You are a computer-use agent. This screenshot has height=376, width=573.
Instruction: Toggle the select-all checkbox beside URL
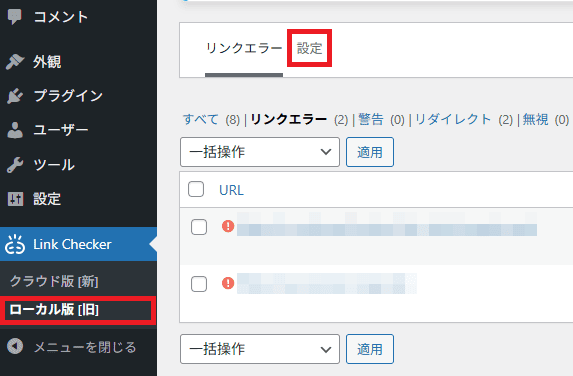[196, 189]
